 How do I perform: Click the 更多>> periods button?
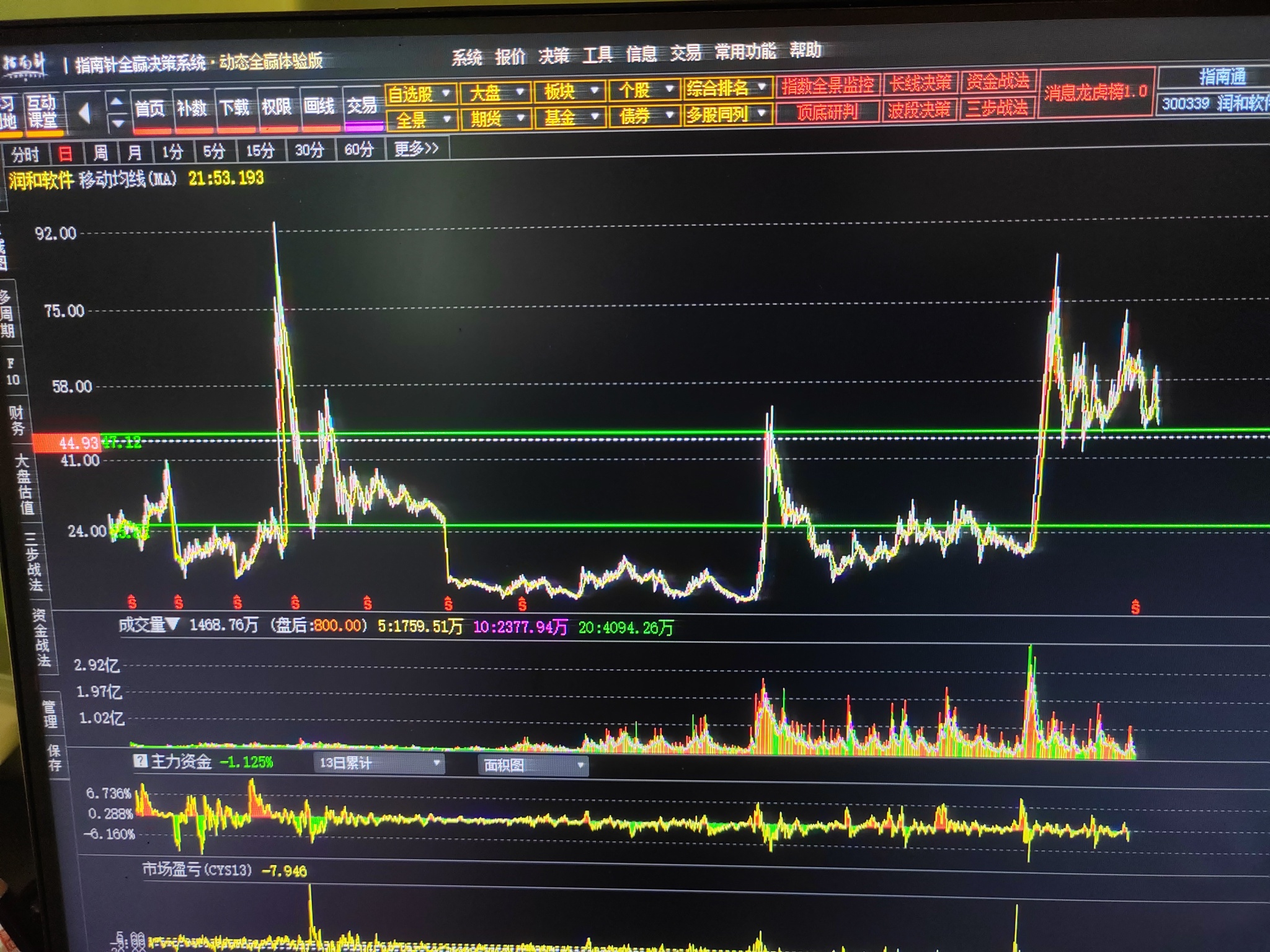coord(416,149)
